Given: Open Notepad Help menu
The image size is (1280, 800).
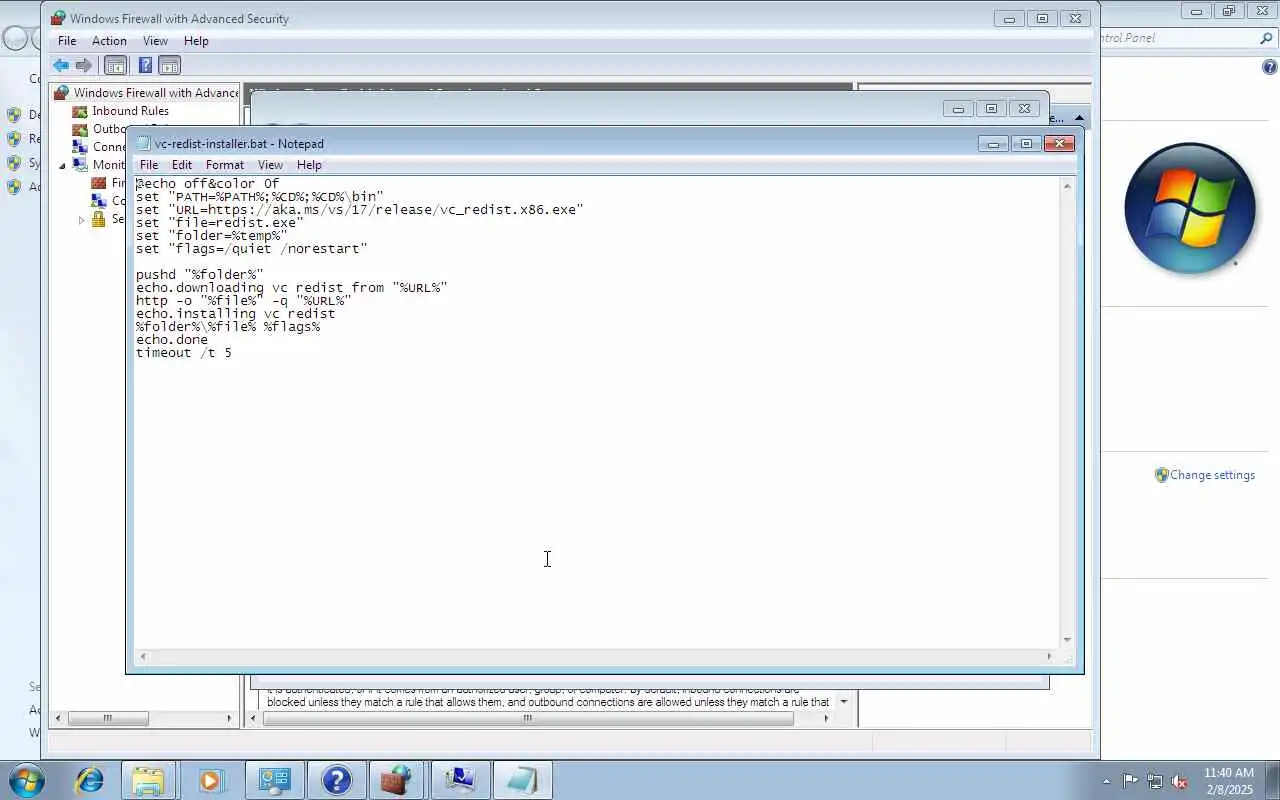Looking at the screenshot, I should [309, 165].
